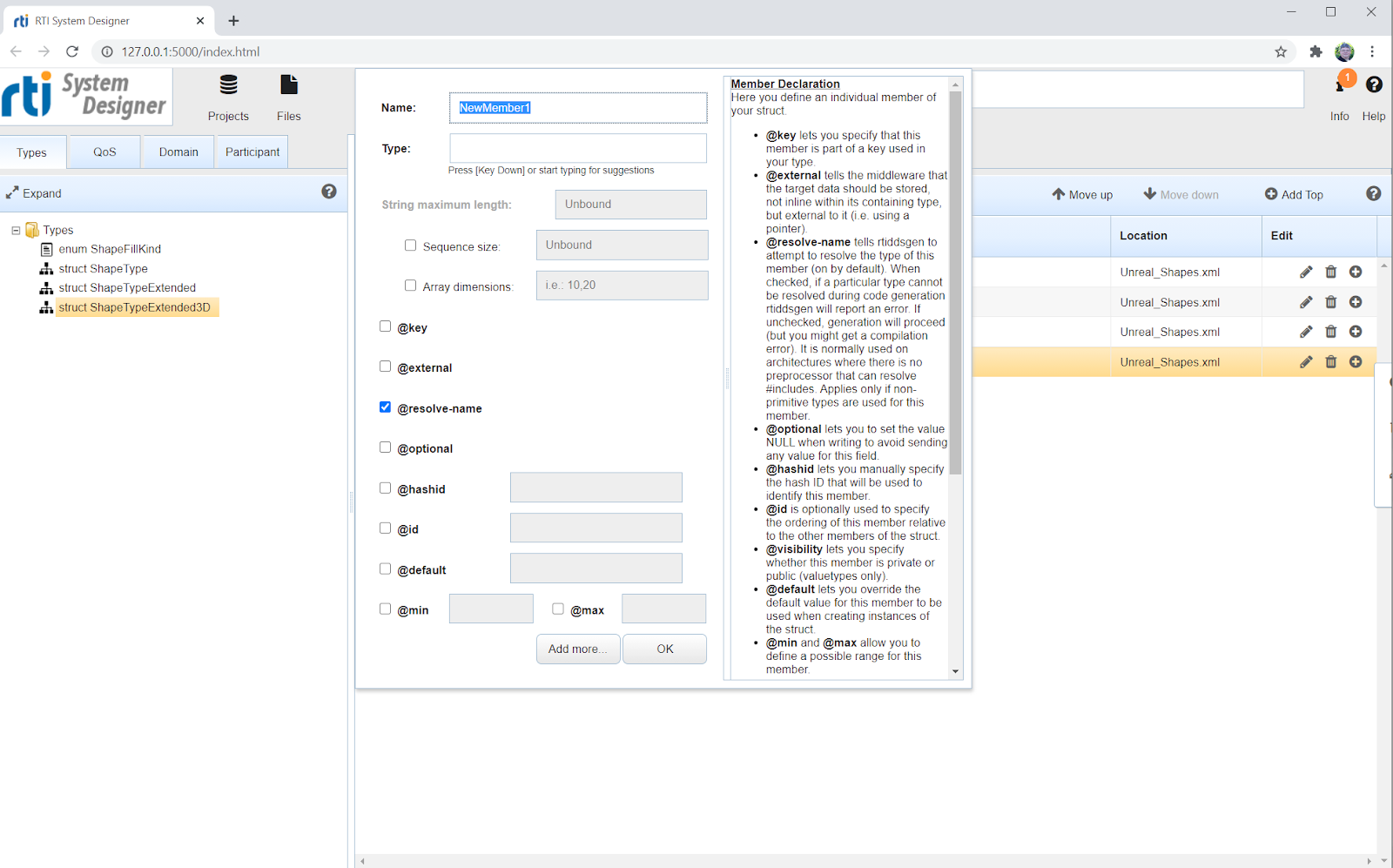1393x868 pixels.
Task: Delete highlighted Unreal_Shapes.xml row
Action: click(1331, 361)
